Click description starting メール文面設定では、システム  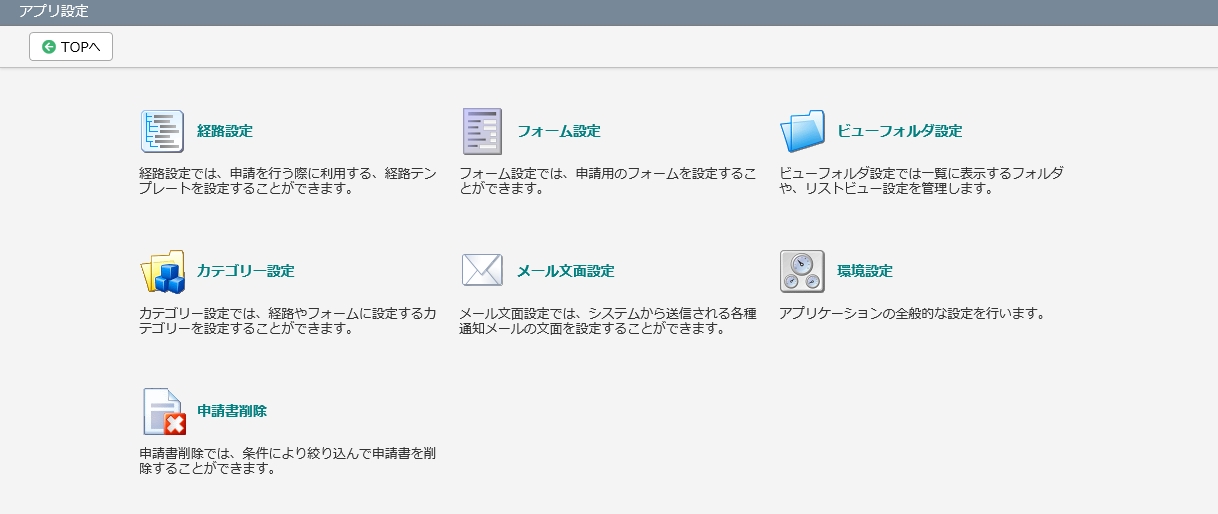608,321
